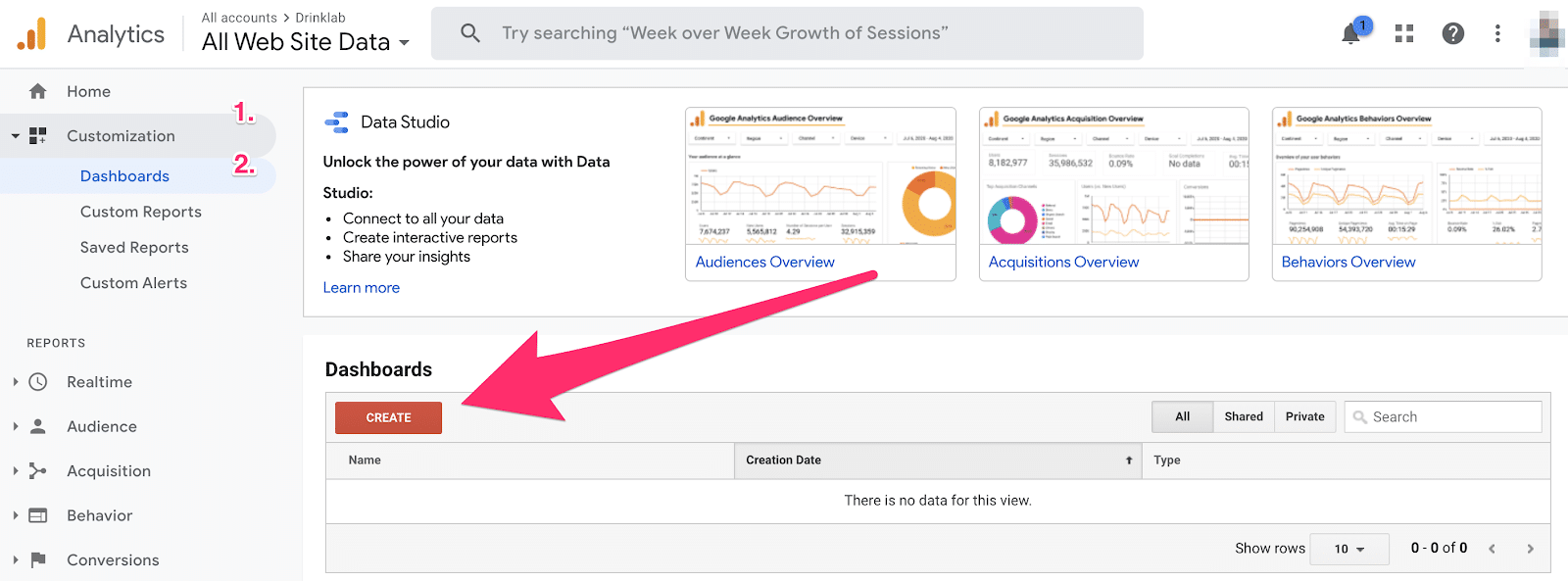1568x581 pixels.
Task: Click the Analytics product name text
Action: tap(116, 34)
